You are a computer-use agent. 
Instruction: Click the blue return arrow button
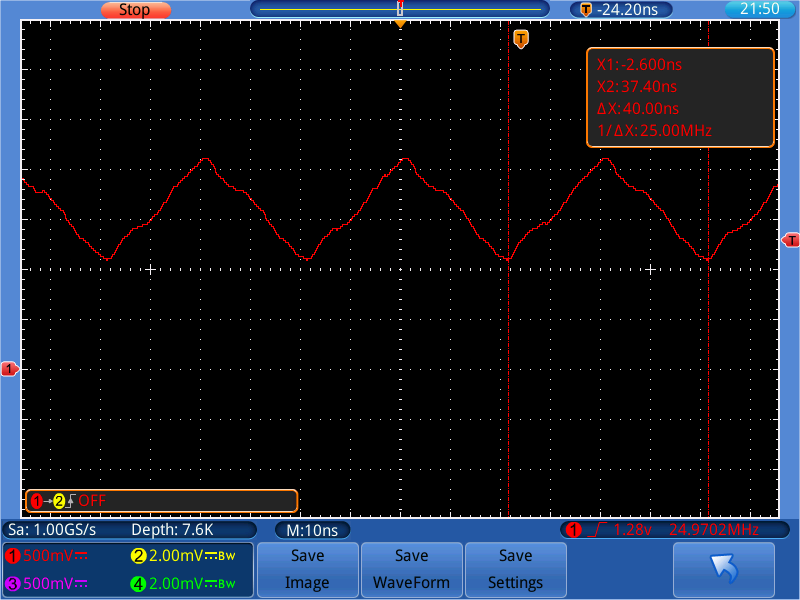pyautogui.click(x=725, y=569)
